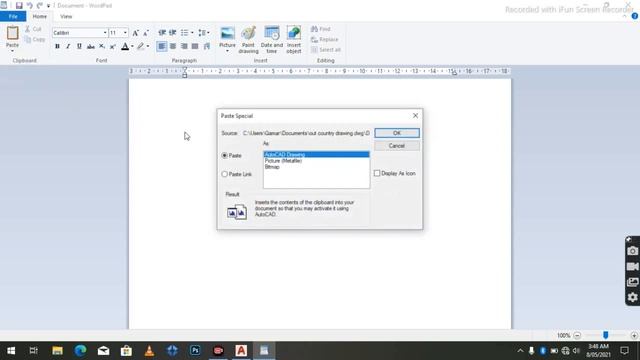Click the Cut command
The height and width of the screenshot is (360, 640).
(x=34, y=29)
